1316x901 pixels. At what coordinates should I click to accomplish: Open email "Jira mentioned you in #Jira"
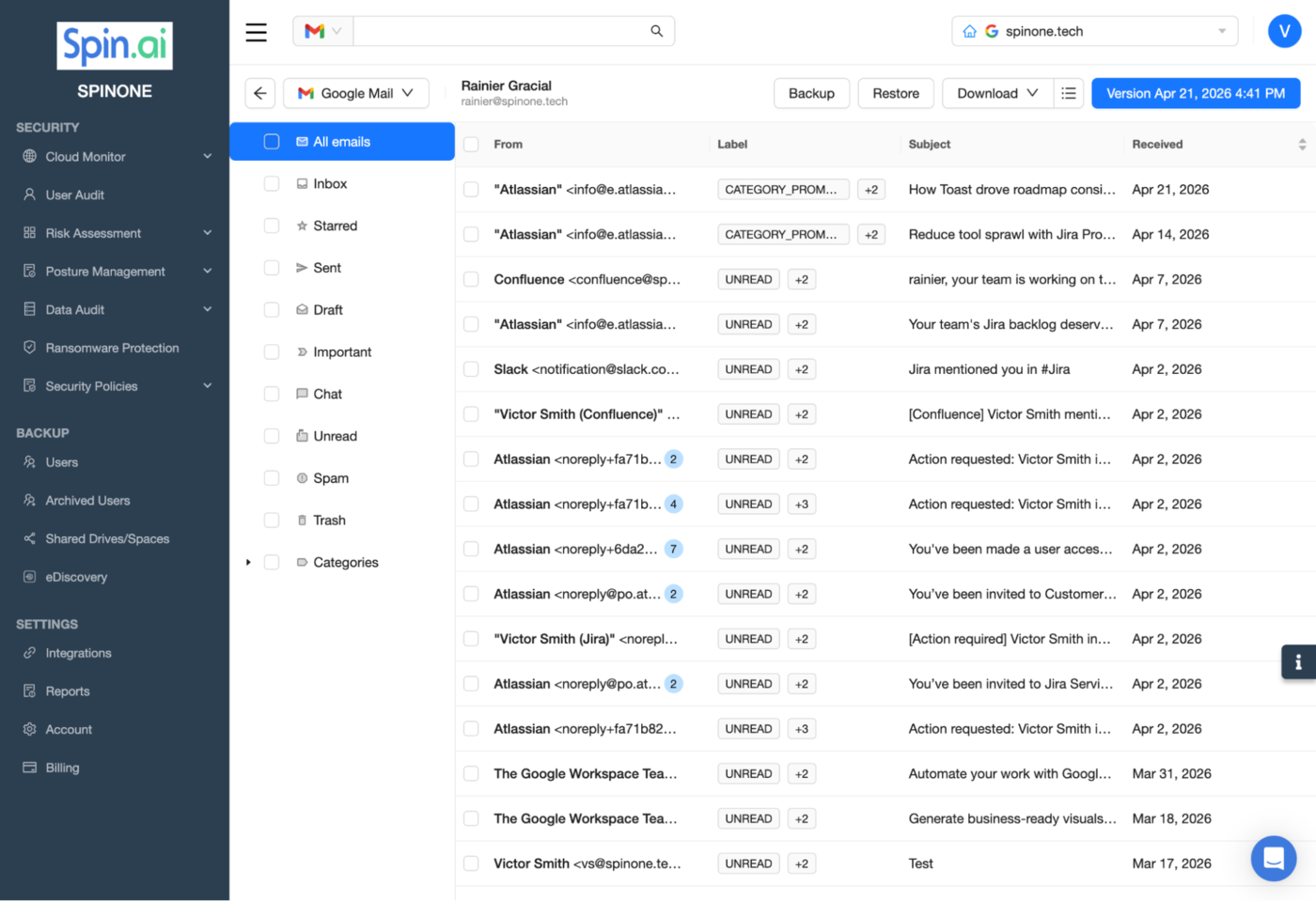pos(989,370)
